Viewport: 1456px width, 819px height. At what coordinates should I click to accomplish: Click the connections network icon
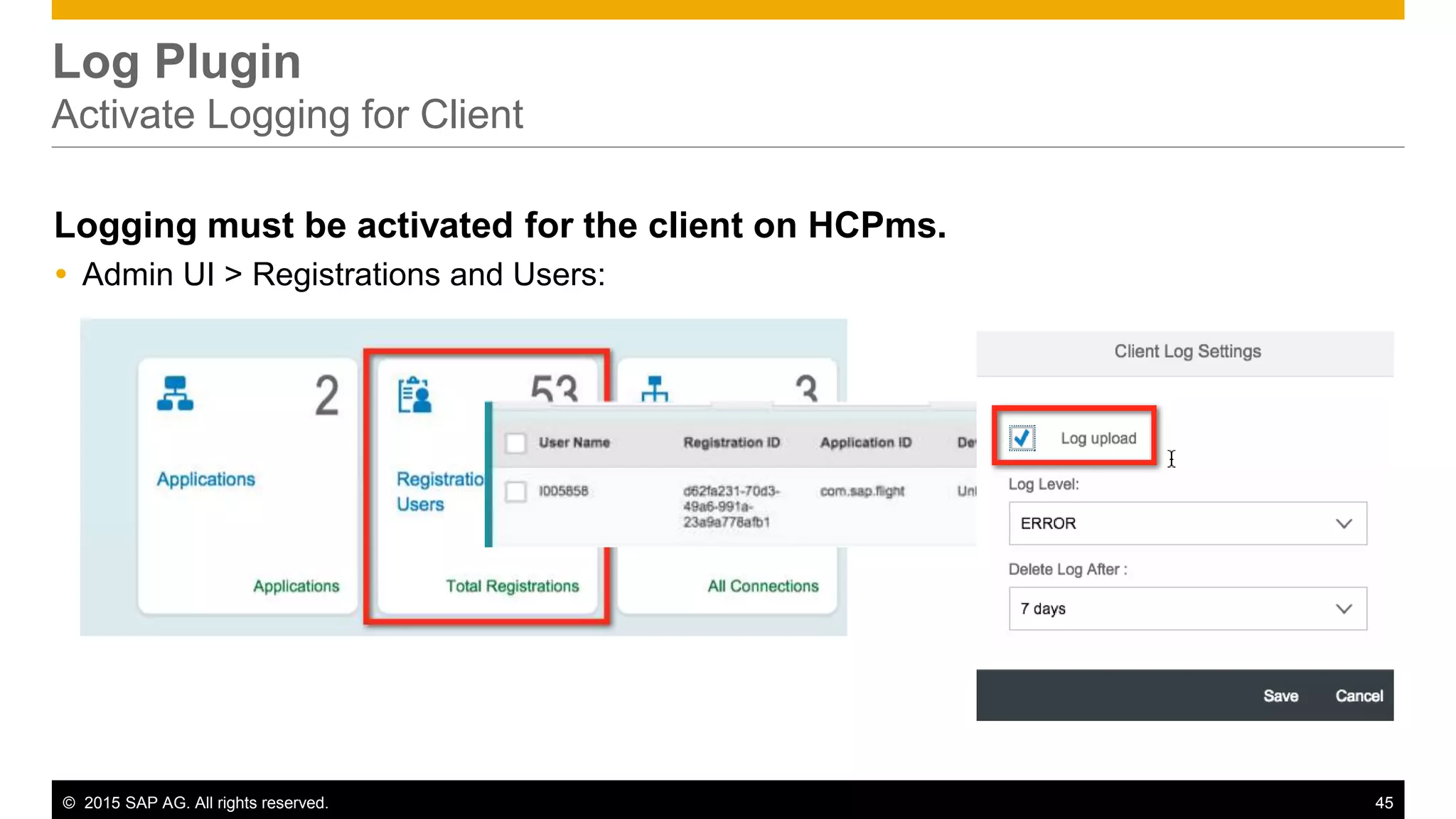tap(655, 389)
